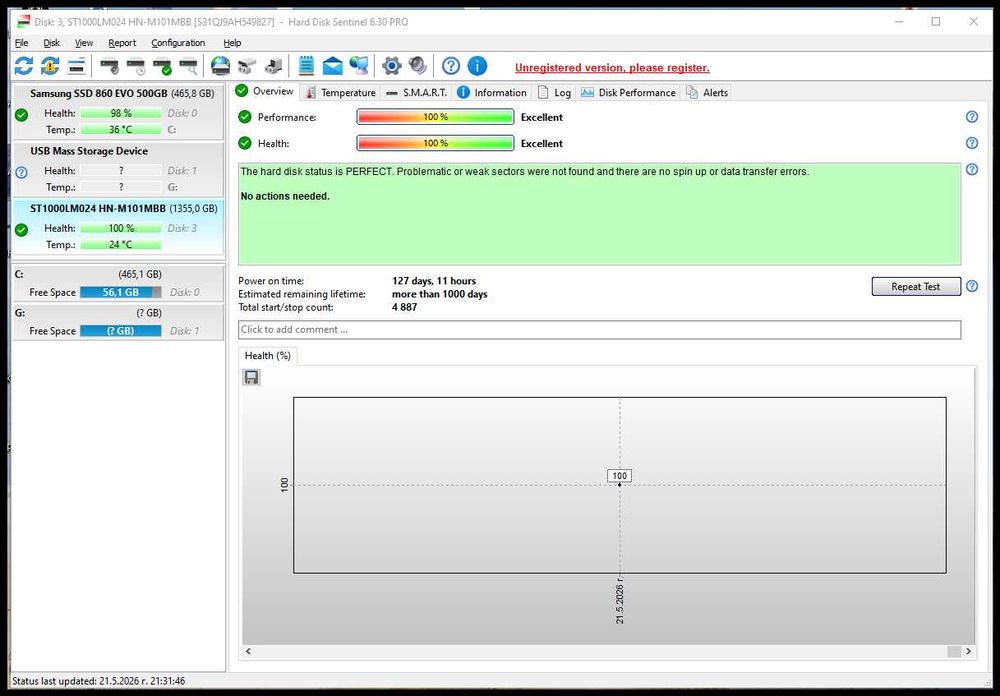Open settings with the gear icon

(x=392, y=66)
